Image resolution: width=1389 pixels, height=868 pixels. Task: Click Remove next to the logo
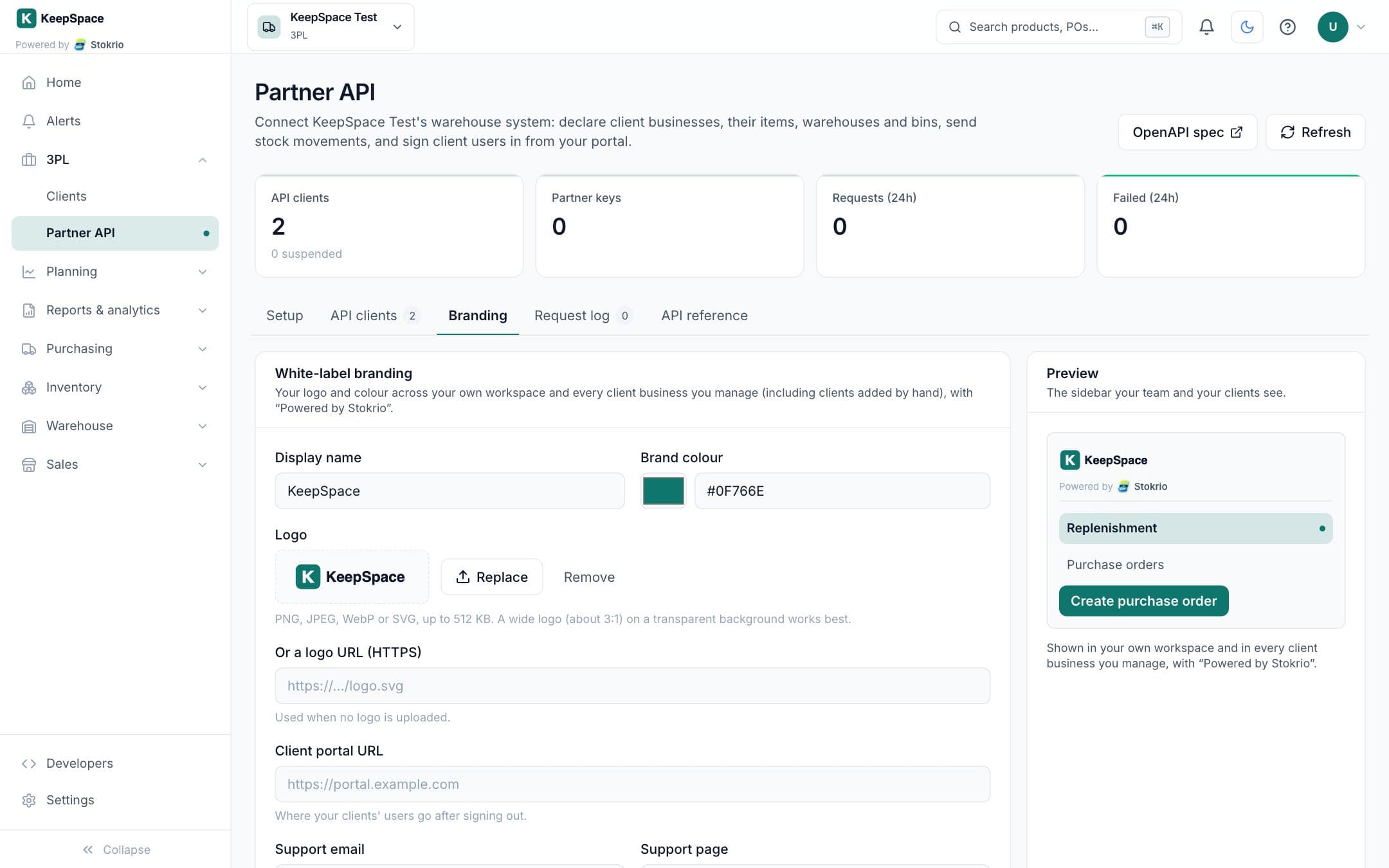pos(589,577)
